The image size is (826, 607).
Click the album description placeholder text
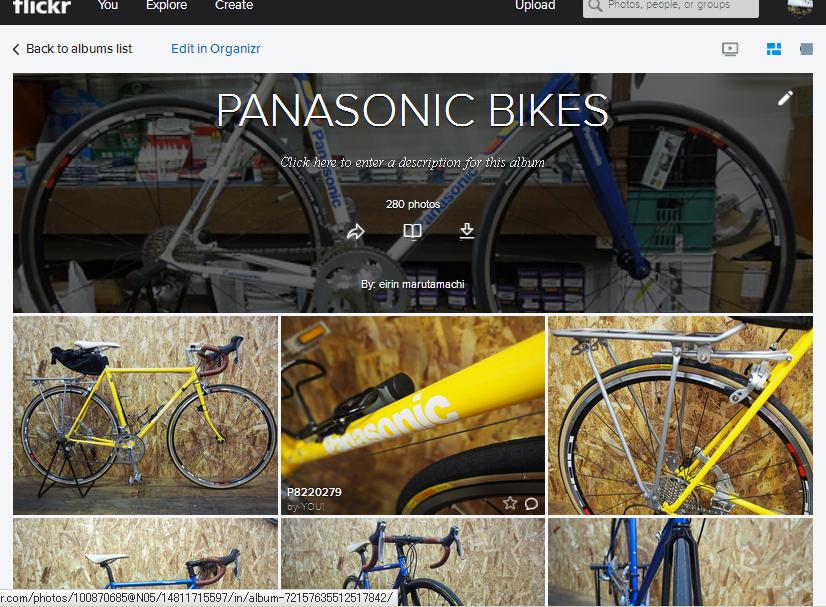[412, 162]
